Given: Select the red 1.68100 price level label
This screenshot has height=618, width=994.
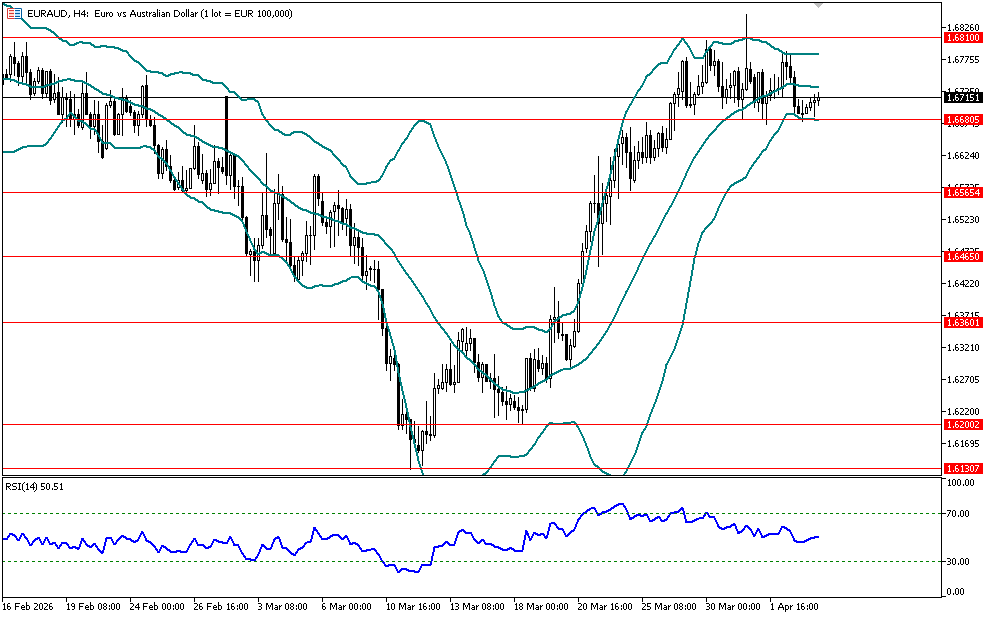Looking at the screenshot, I should coord(961,37).
